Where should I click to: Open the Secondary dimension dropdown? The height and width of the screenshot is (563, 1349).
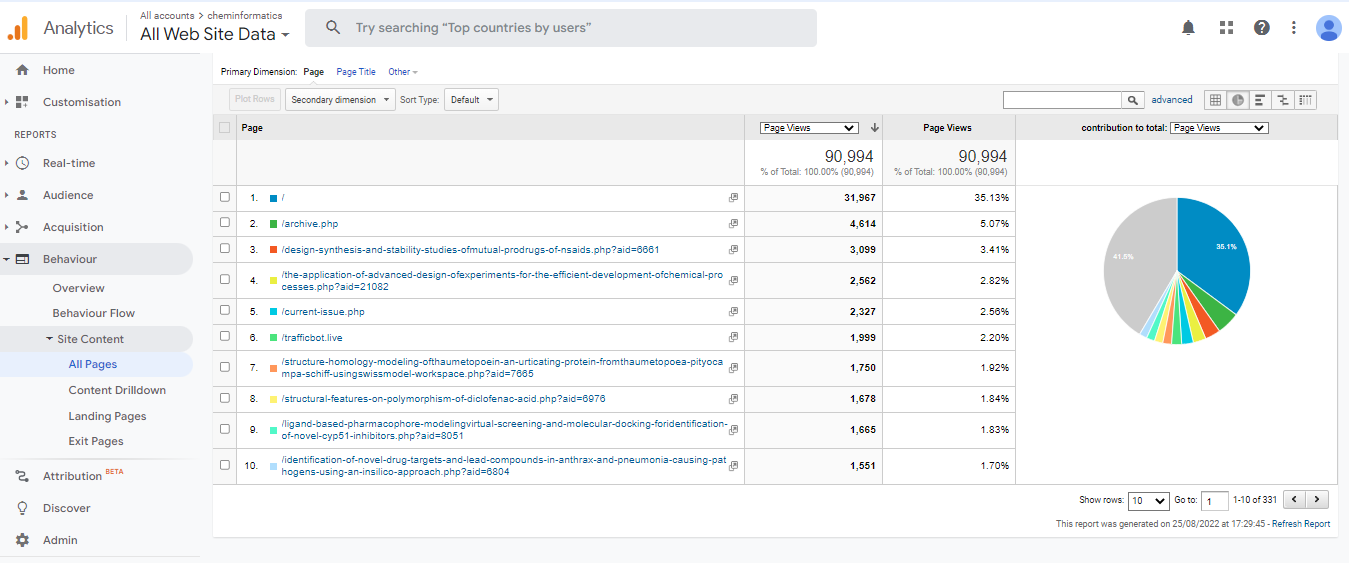tap(340, 100)
